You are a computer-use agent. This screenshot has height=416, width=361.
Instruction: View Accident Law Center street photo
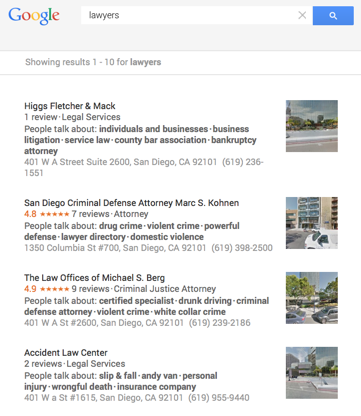click(312, 373)
